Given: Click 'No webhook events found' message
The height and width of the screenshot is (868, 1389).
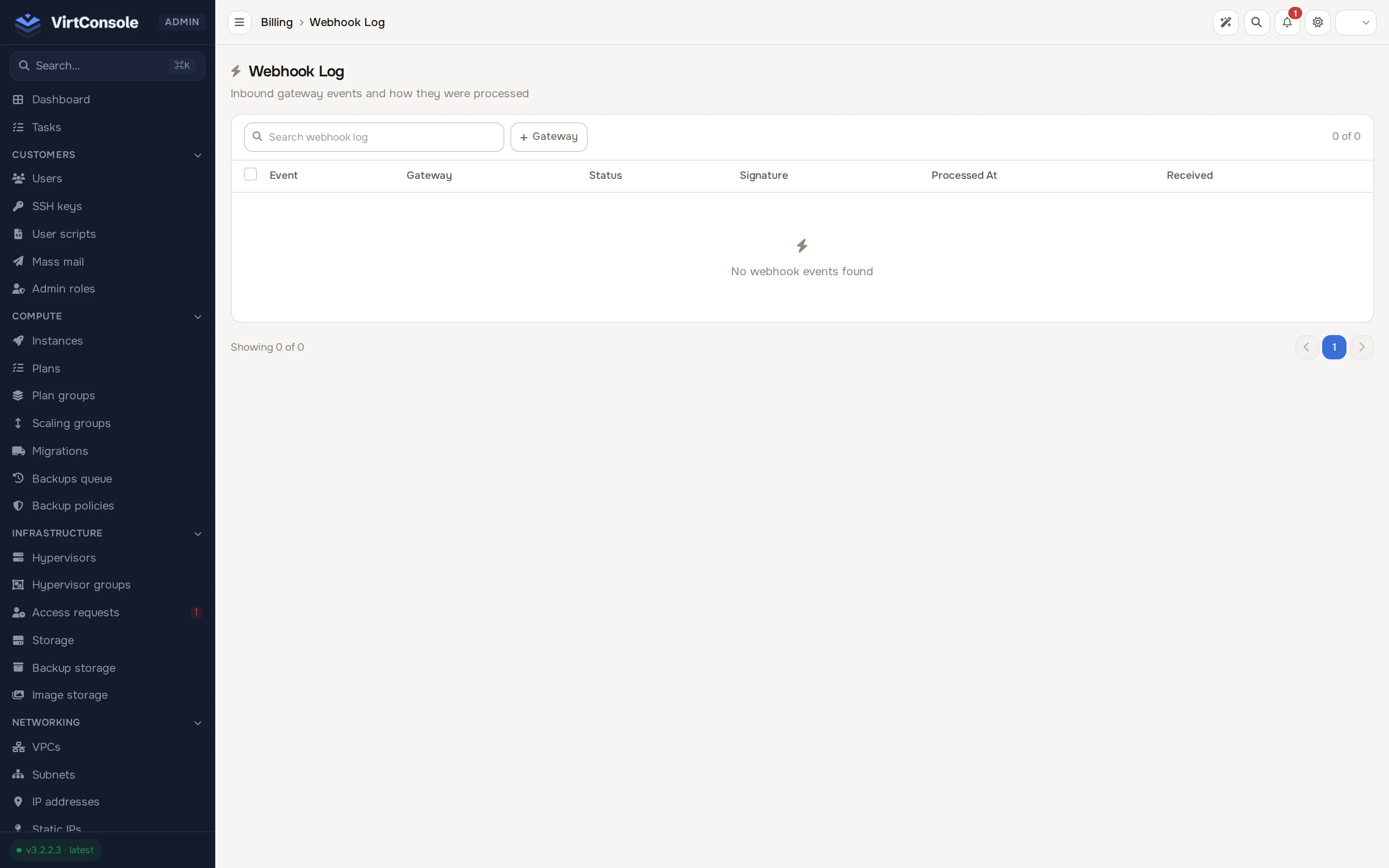Looking at the screenshot, I should click(802, 271).
